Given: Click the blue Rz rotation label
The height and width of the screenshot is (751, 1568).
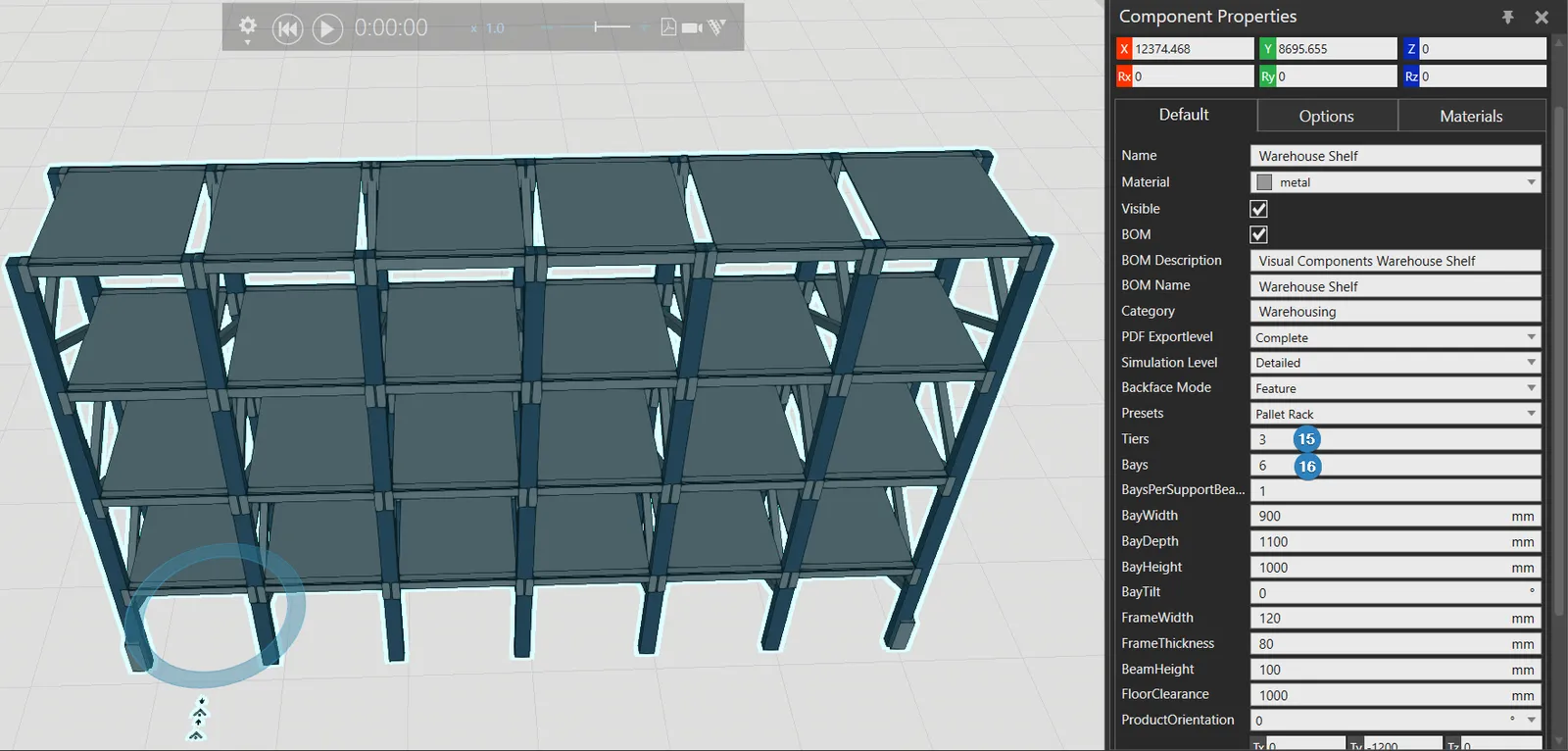Looking at the screenshot, I should tap(1411, 76).
